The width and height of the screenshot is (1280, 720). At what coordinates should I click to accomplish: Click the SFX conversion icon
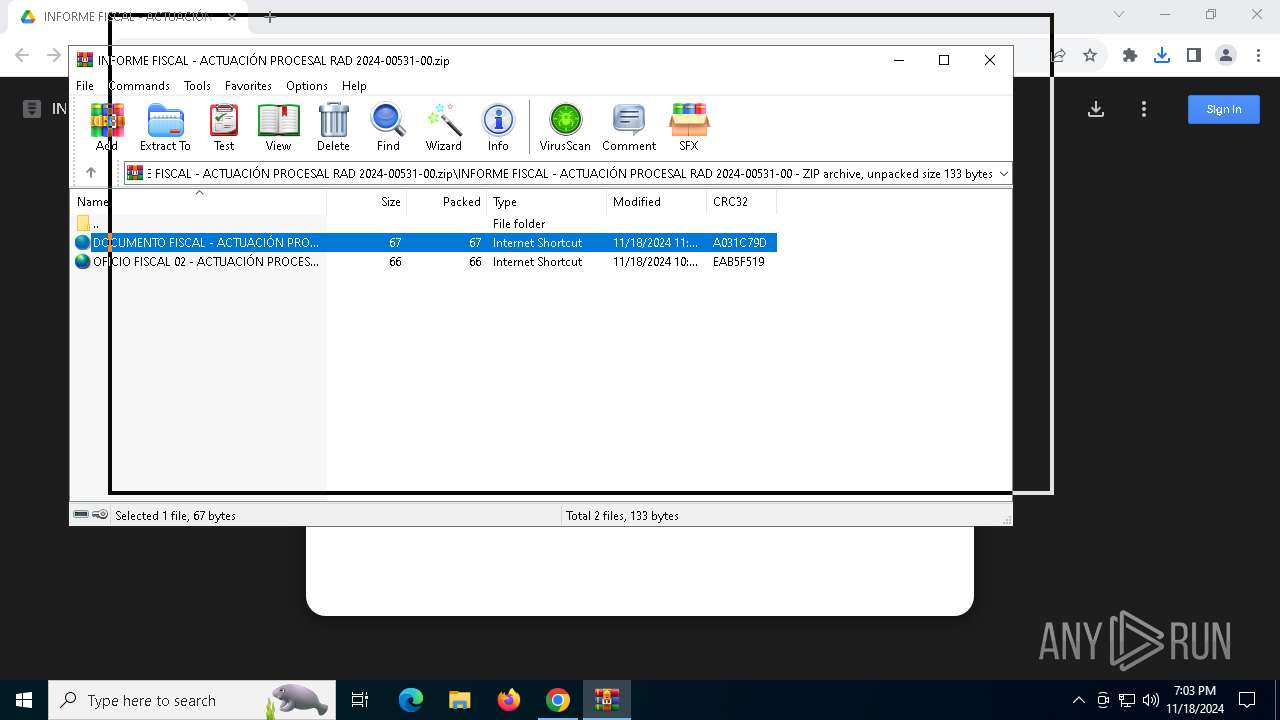coord(689,127)
